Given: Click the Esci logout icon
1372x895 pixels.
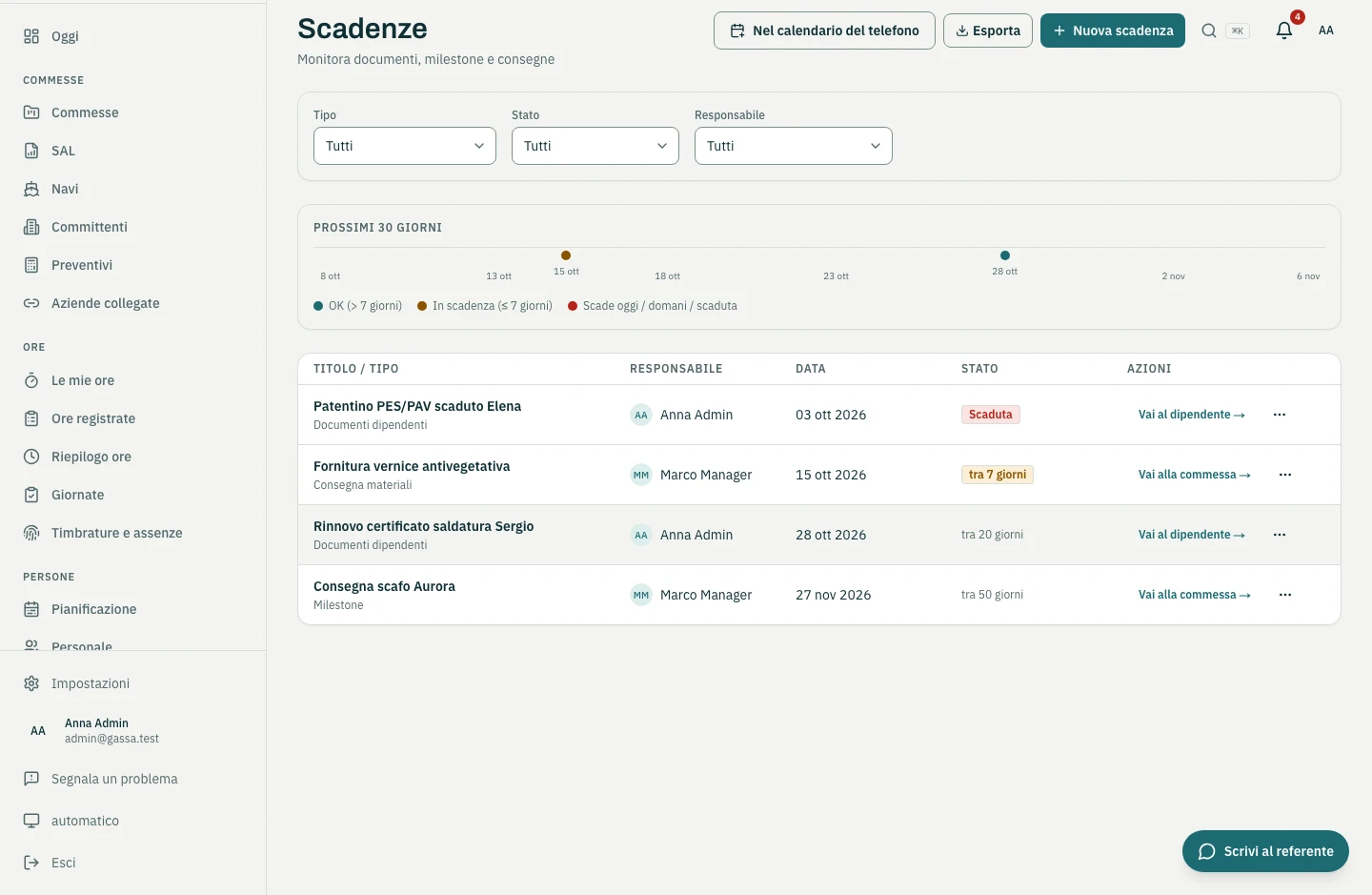Looking at the screenshot, I should [31, 863].
